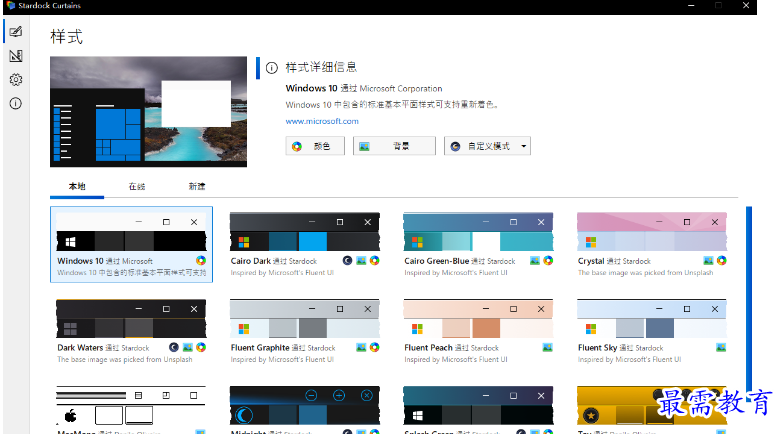Click the background image icon on Dark Waters
Viewport: 781px width, 434px height.
187,347
